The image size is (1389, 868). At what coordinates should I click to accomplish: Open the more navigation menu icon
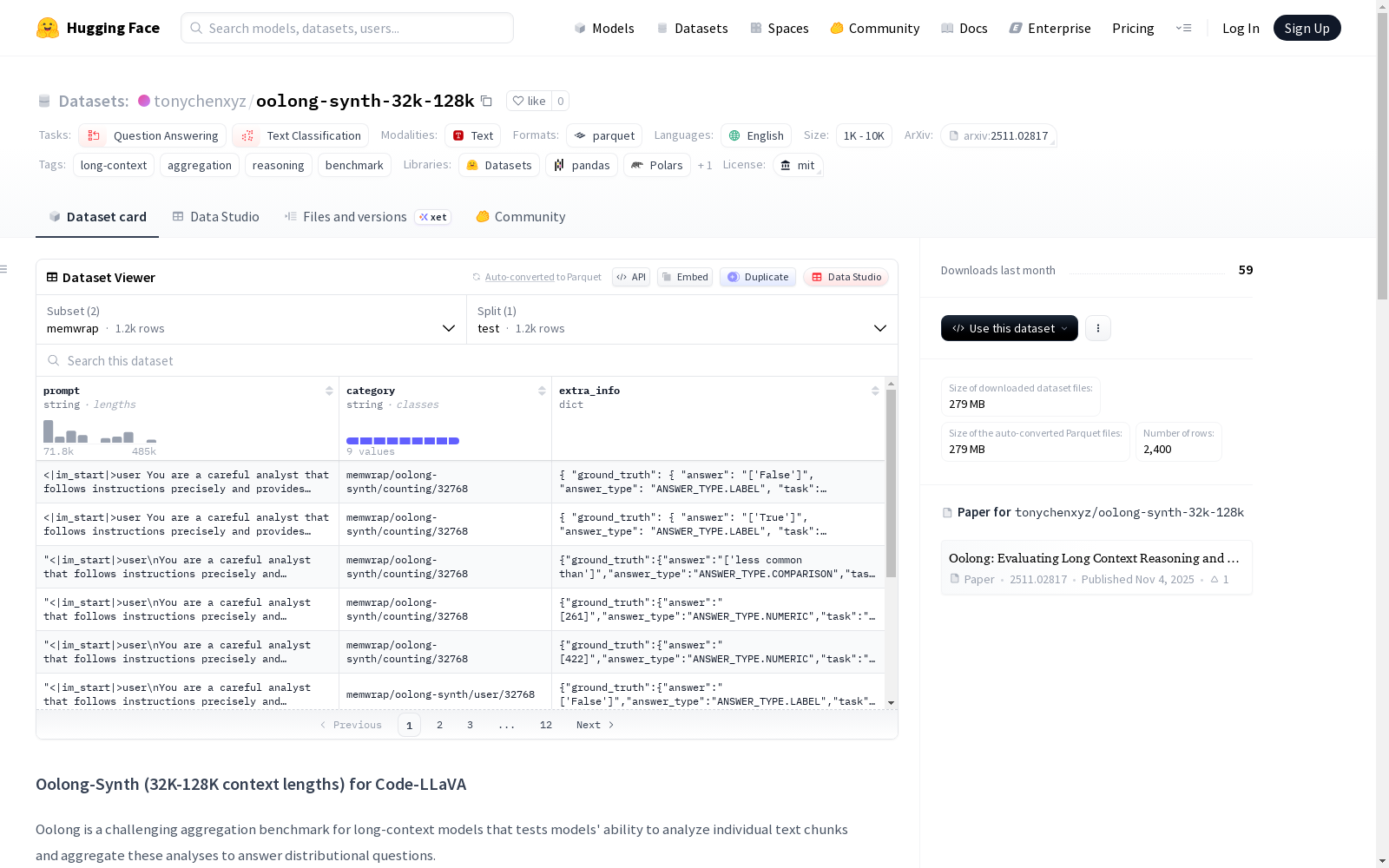coord(1183,28)
